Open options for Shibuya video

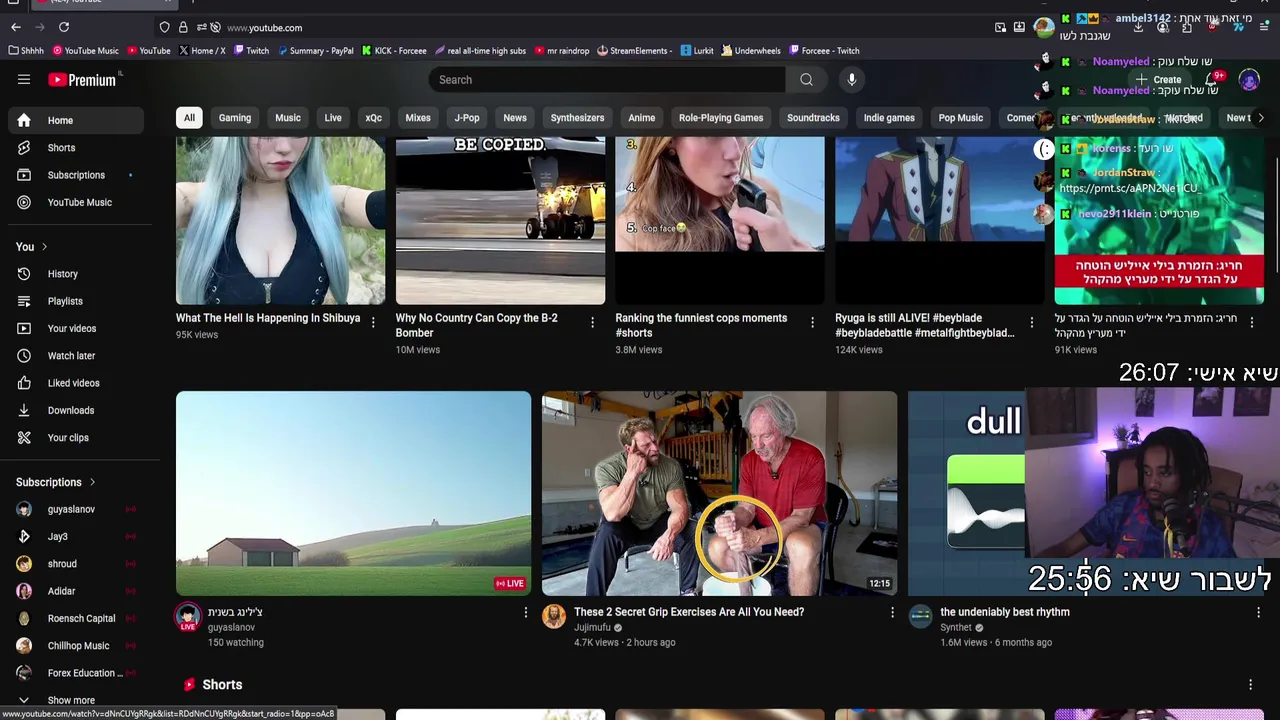[x=373, y=322]
